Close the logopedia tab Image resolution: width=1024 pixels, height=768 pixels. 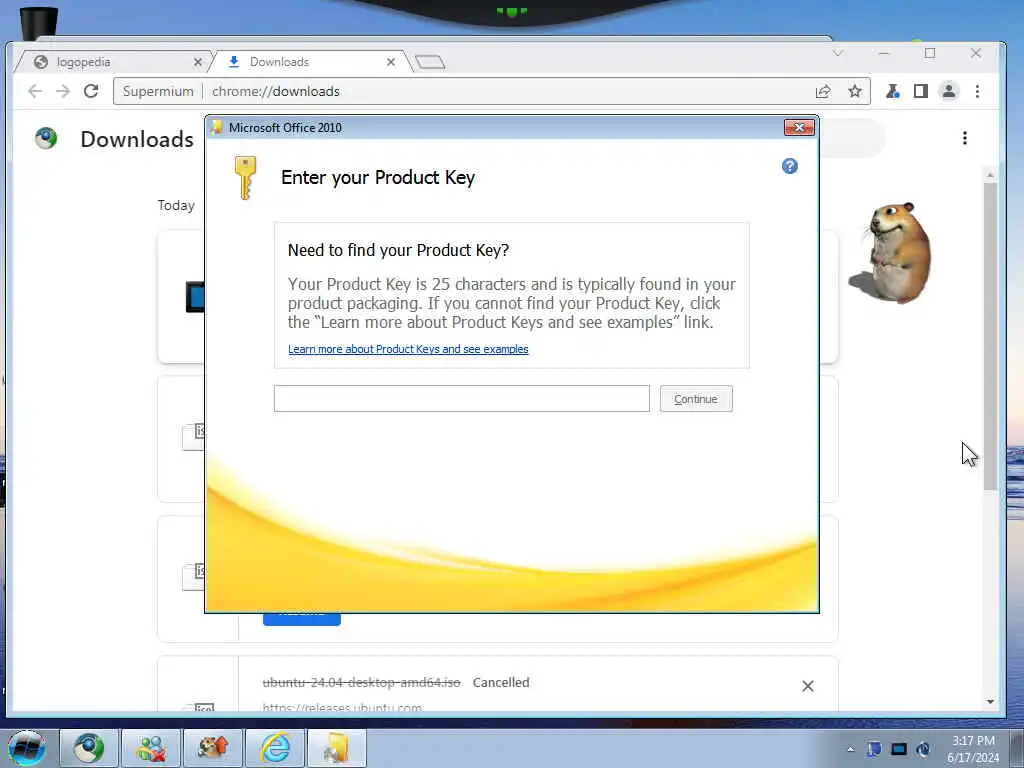pos(198,62)
